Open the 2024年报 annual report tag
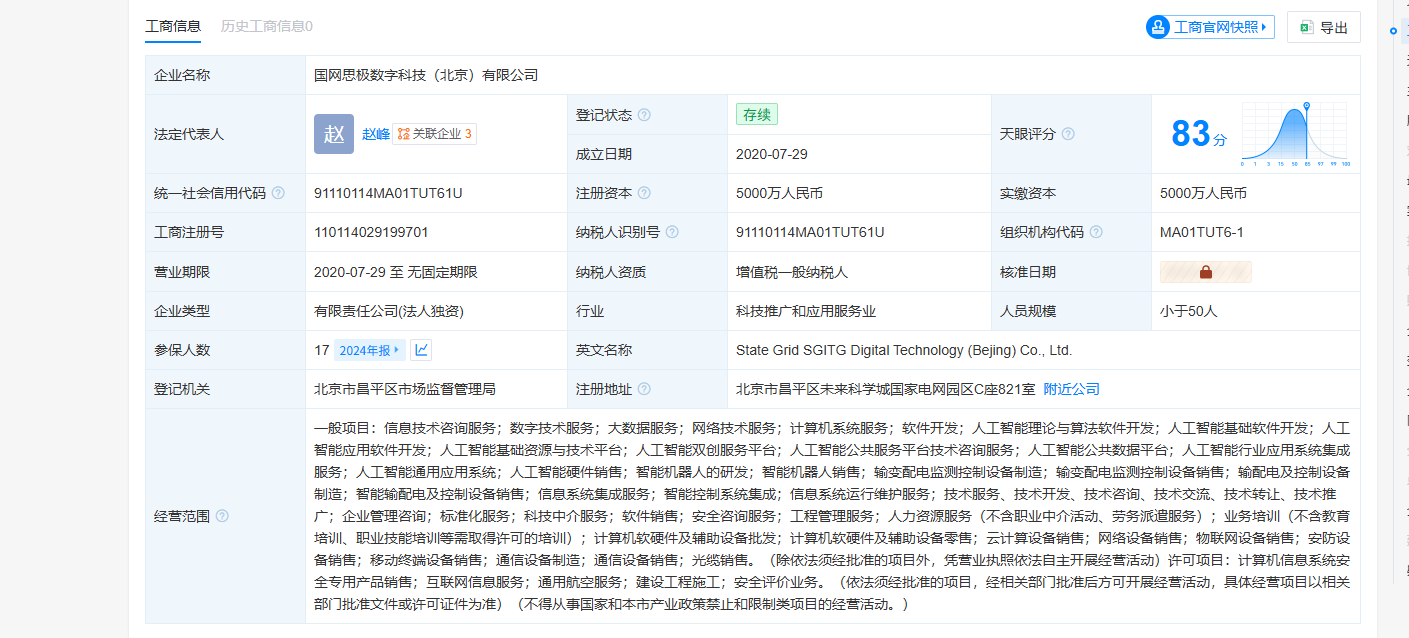This screenshot has width=1409, height=638. click(370, 350)
